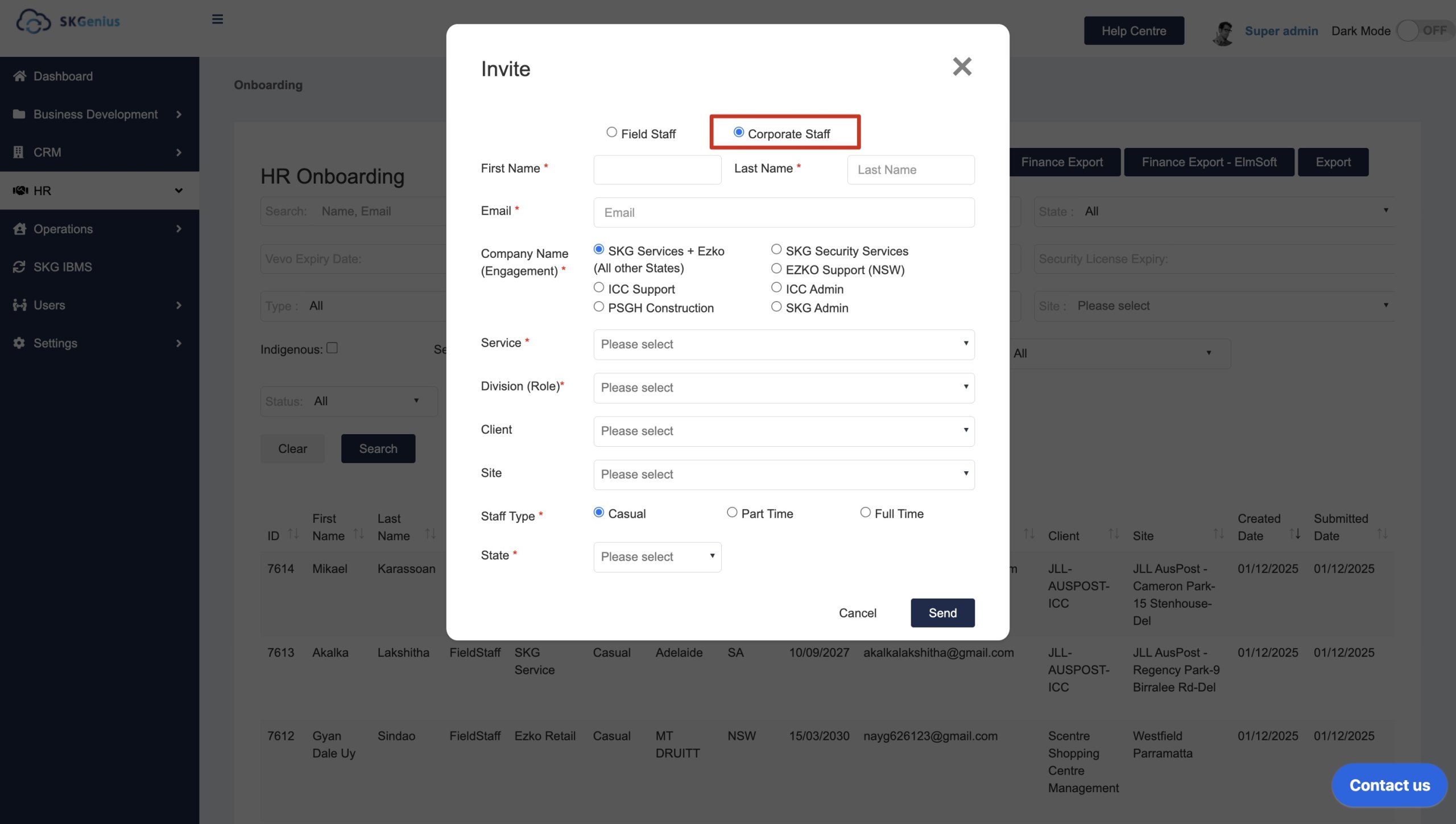Click the SKG IBMS sync icon
The width and height of the screenshot is (1456, 824).
click(x=19, y=267)
